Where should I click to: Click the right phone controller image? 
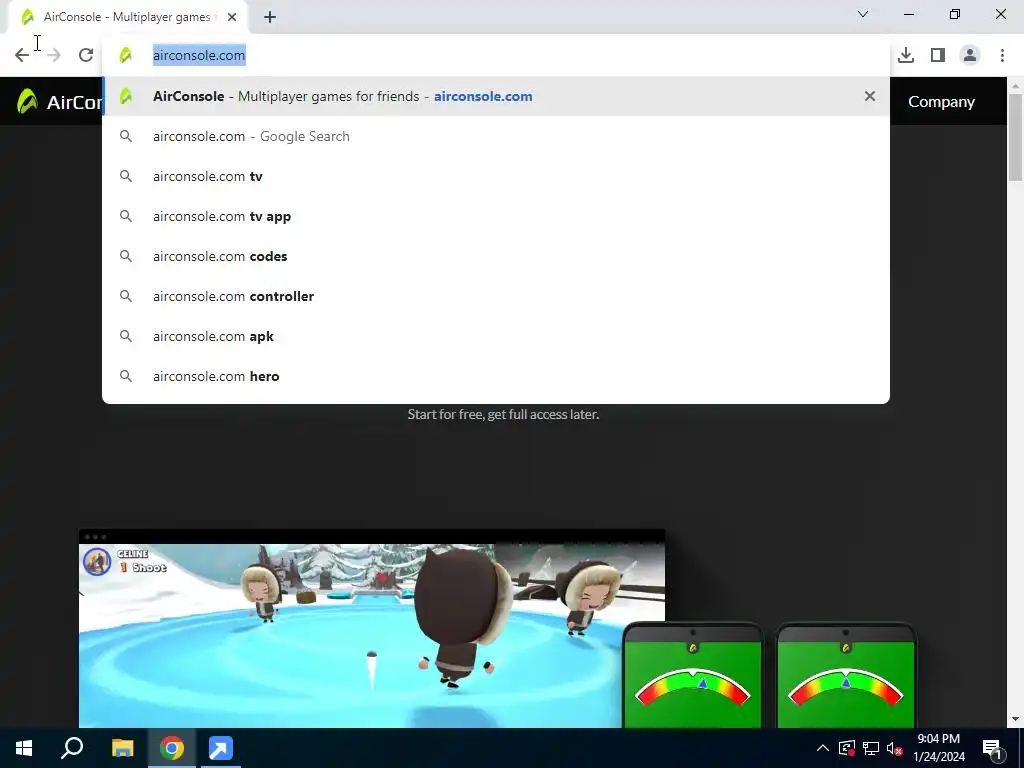846,676
